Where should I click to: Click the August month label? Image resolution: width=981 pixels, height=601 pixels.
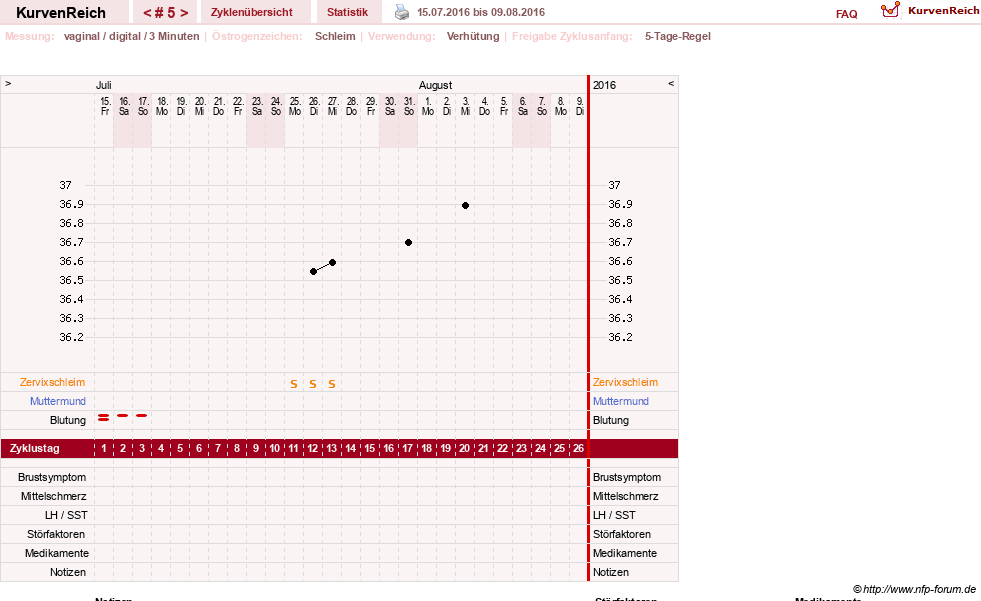[x=435, y=85]
